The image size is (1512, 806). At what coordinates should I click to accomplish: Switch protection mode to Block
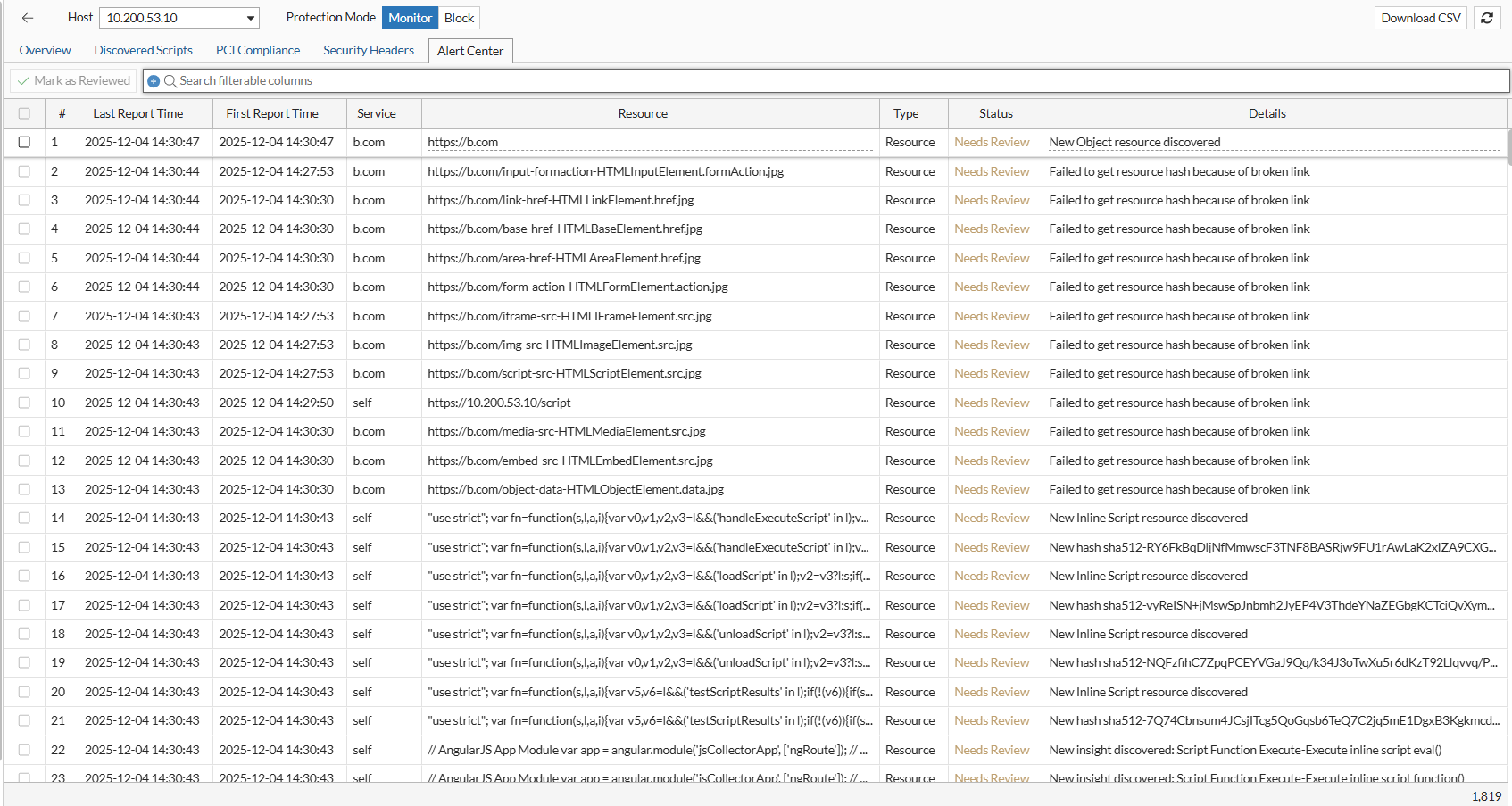pyautogui.click(x=459, y=18)
